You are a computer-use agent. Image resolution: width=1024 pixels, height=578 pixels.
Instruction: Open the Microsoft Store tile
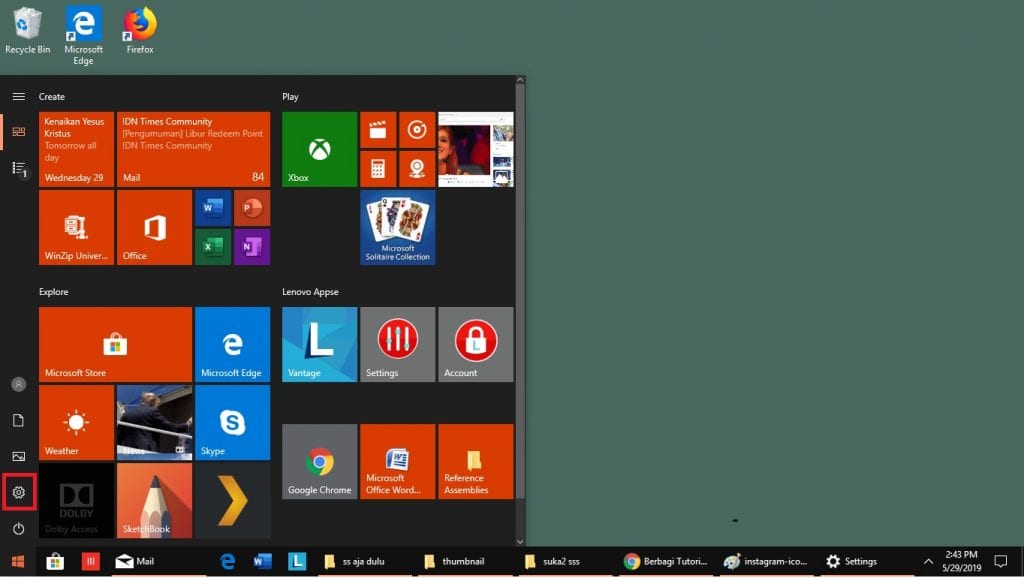coord(116,344)
